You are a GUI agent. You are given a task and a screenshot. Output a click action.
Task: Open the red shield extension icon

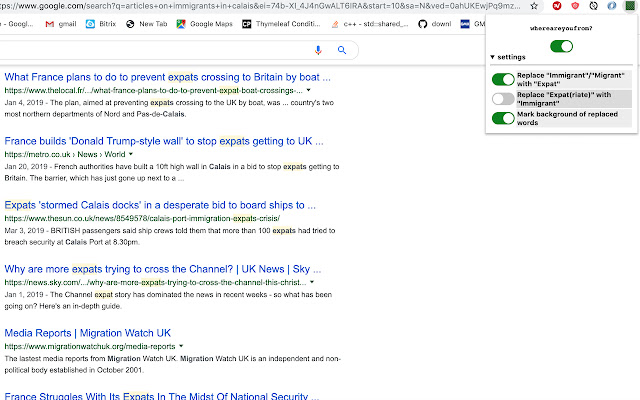tap(575, 6)
